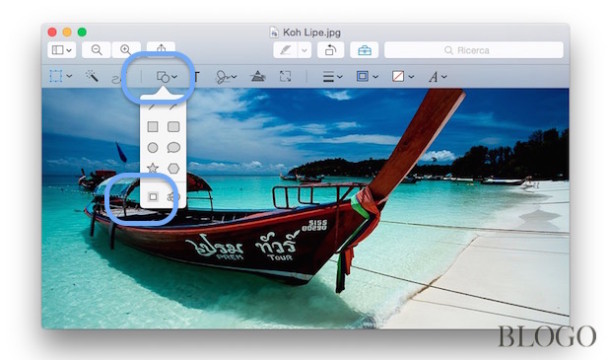Open the Signature tool menu
Screen dimensions: 611x360
[226, 77]
